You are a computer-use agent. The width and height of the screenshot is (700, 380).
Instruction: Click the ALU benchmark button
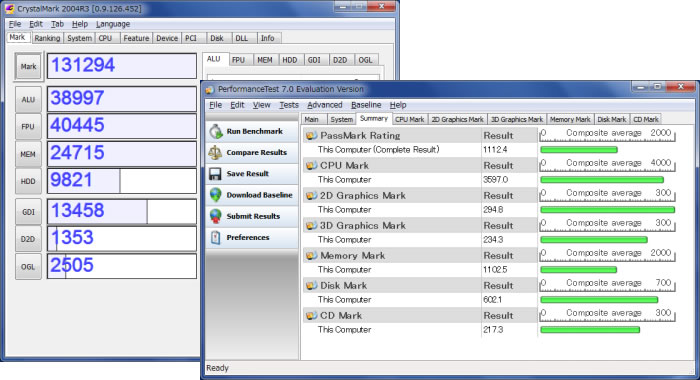coord(28,99)
